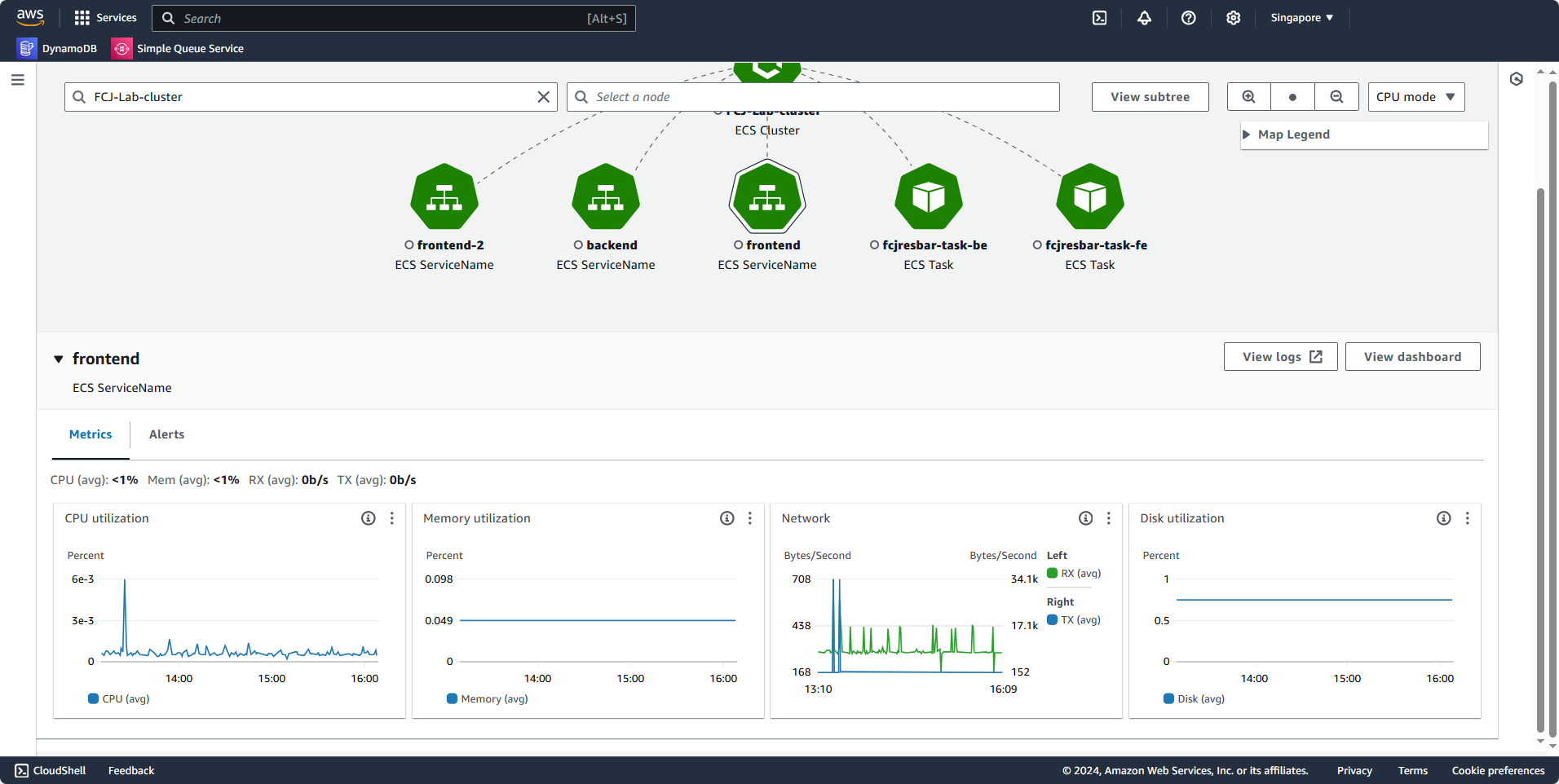
Task: Open the AWS home logo
Action: pos(30,17)
